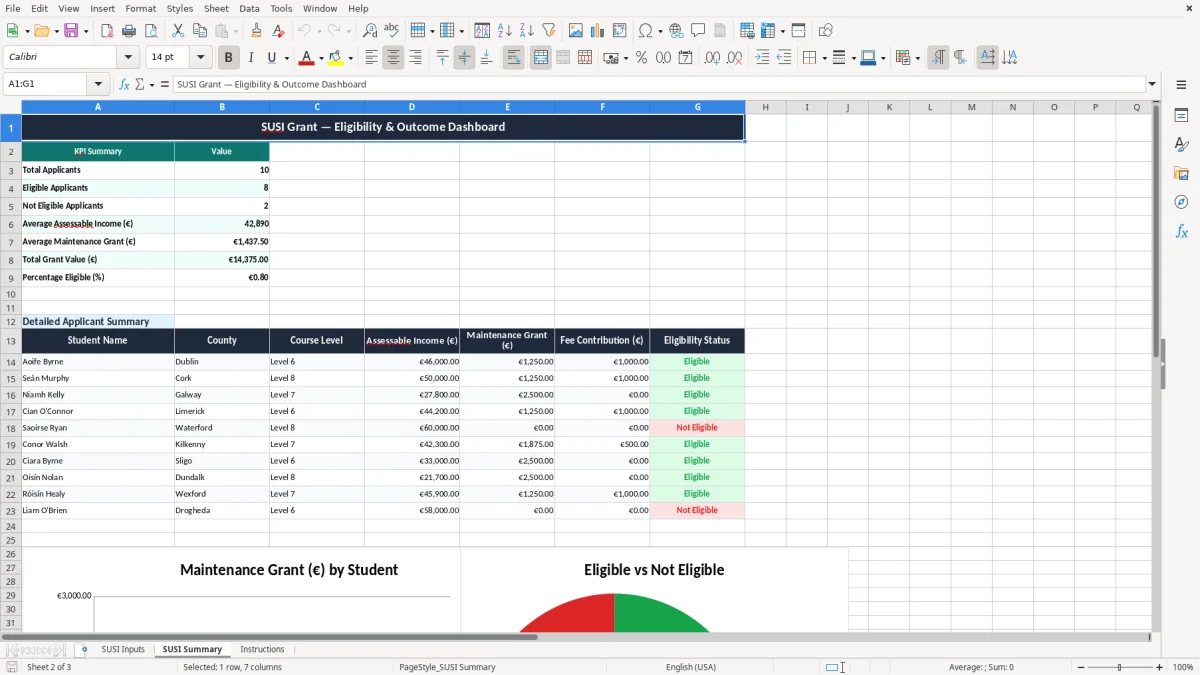Open the underline style dropdown arrow
The width and height of the screenshot is (1200, 675).
[285, 58]
